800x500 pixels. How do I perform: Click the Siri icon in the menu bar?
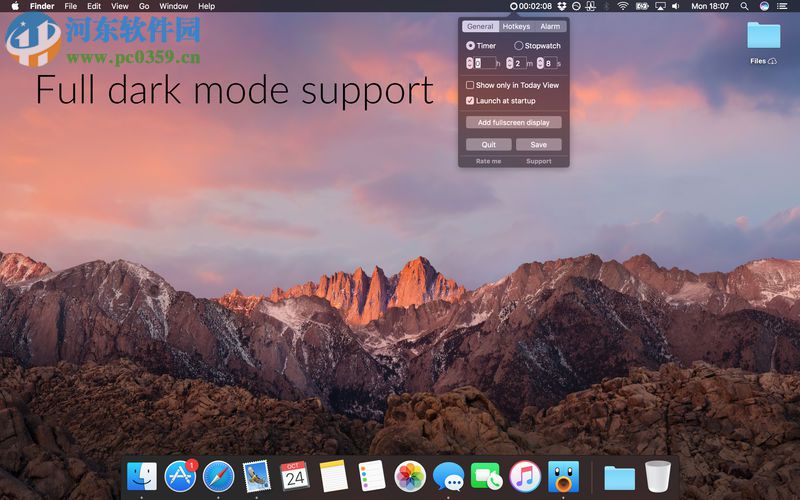pyautogui.click(x=764, y=6)
